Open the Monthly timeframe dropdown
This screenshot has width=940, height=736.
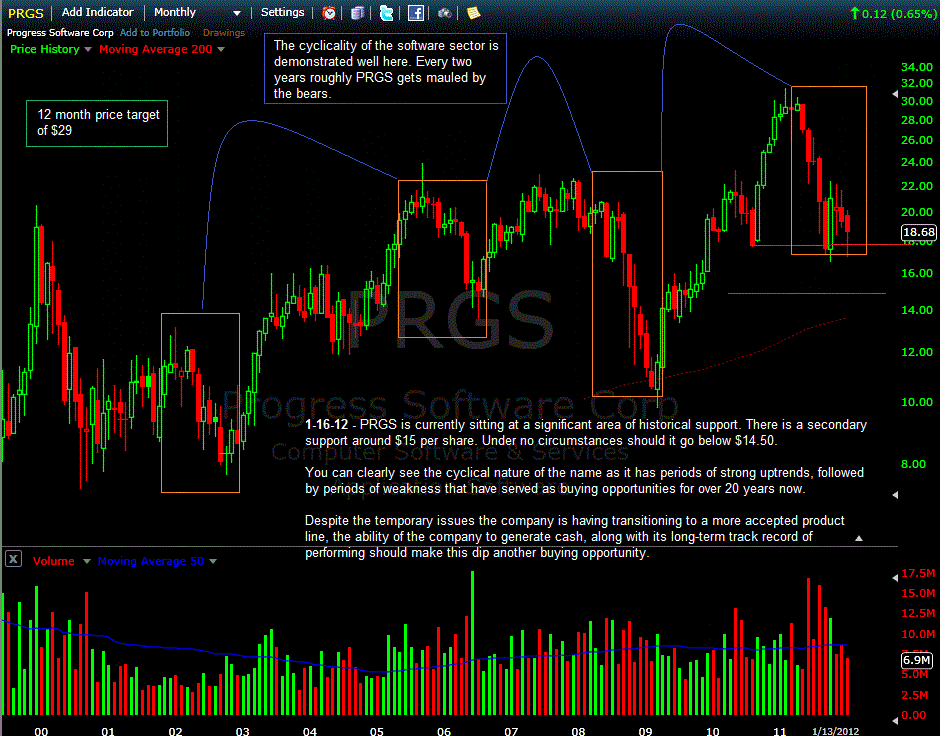(x=197, y=13)
